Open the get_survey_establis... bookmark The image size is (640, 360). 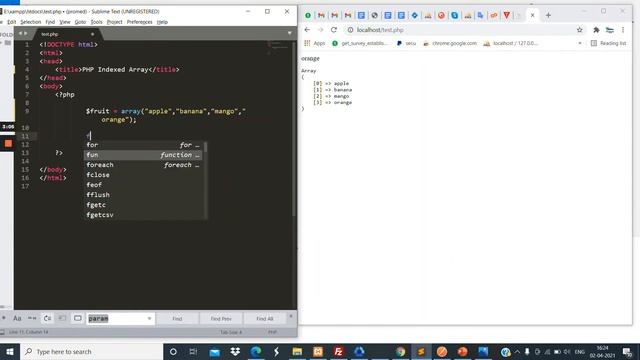359,43
